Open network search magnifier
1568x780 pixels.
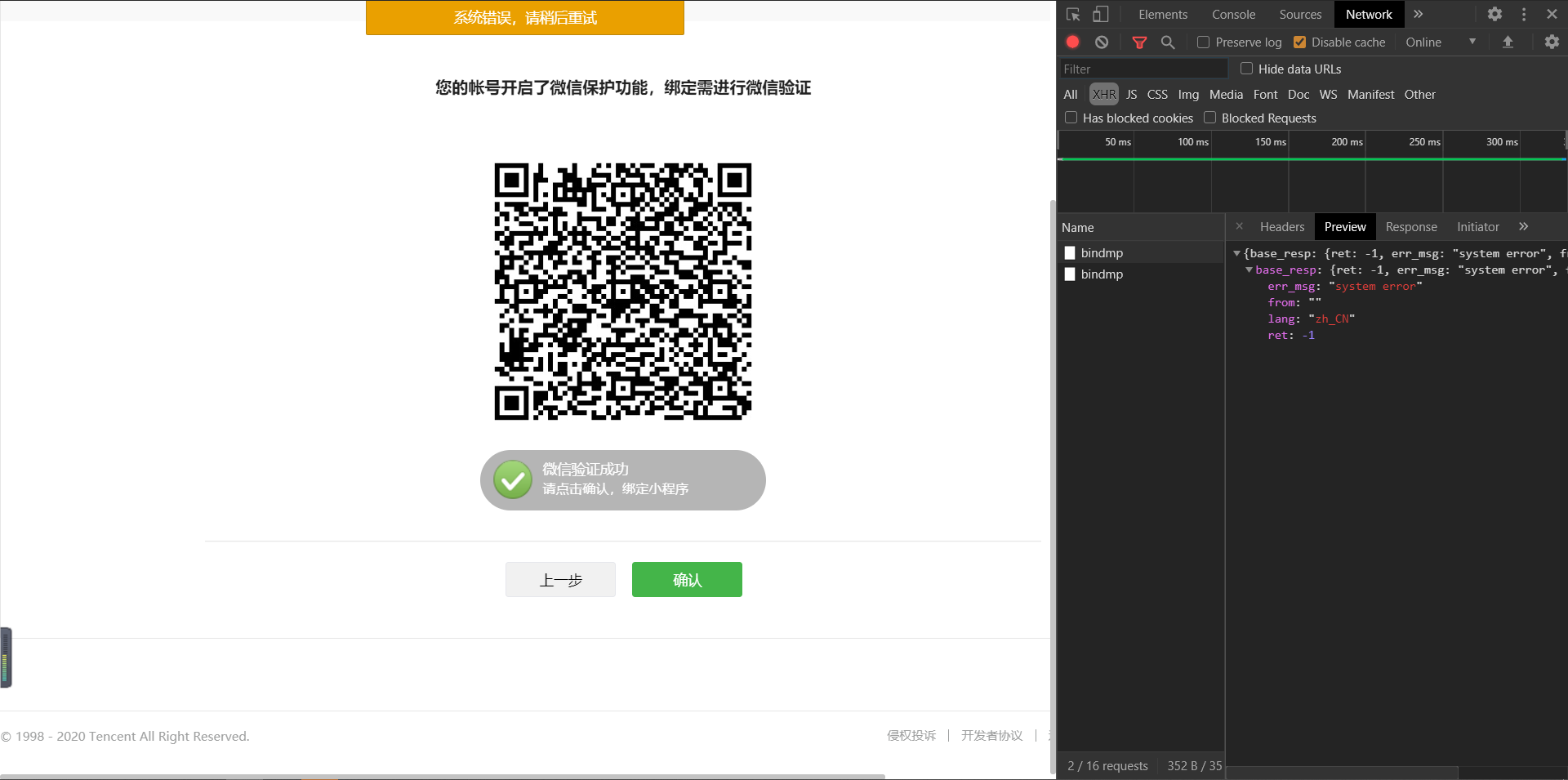pos(1168,42)
